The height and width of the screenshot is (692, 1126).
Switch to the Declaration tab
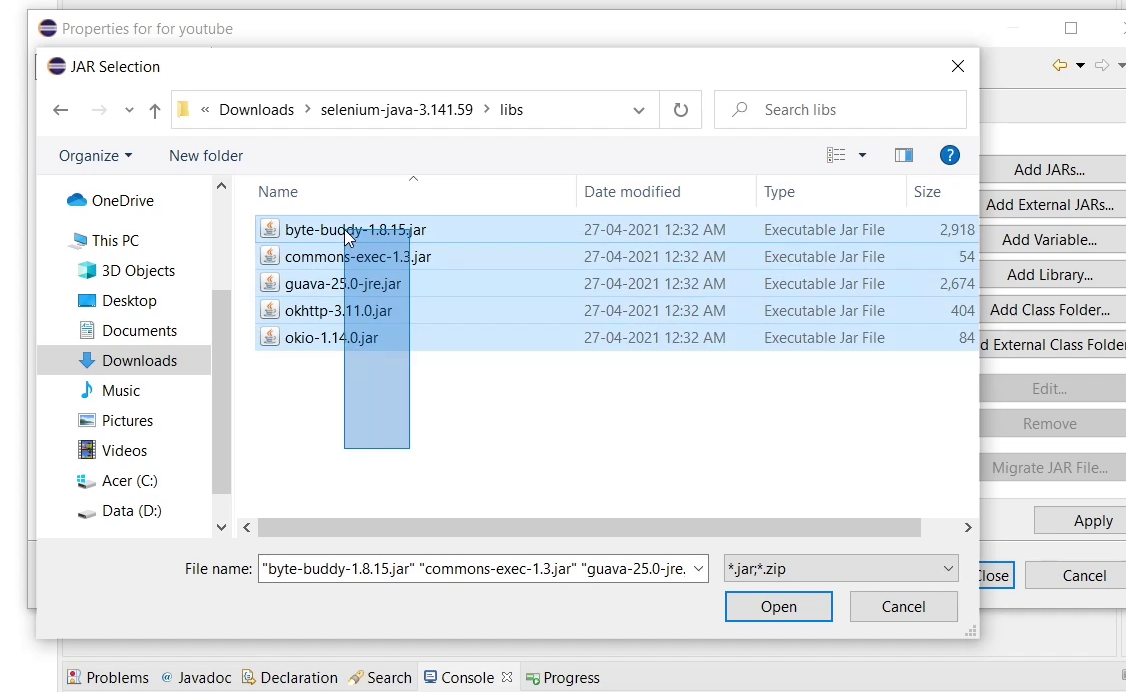pyautogui.click(x=290, y=678)
